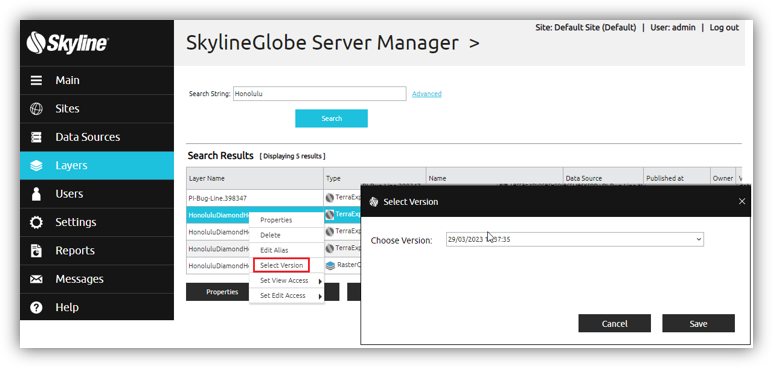Click the Skyline logo in the sidebar

[67, 43]
